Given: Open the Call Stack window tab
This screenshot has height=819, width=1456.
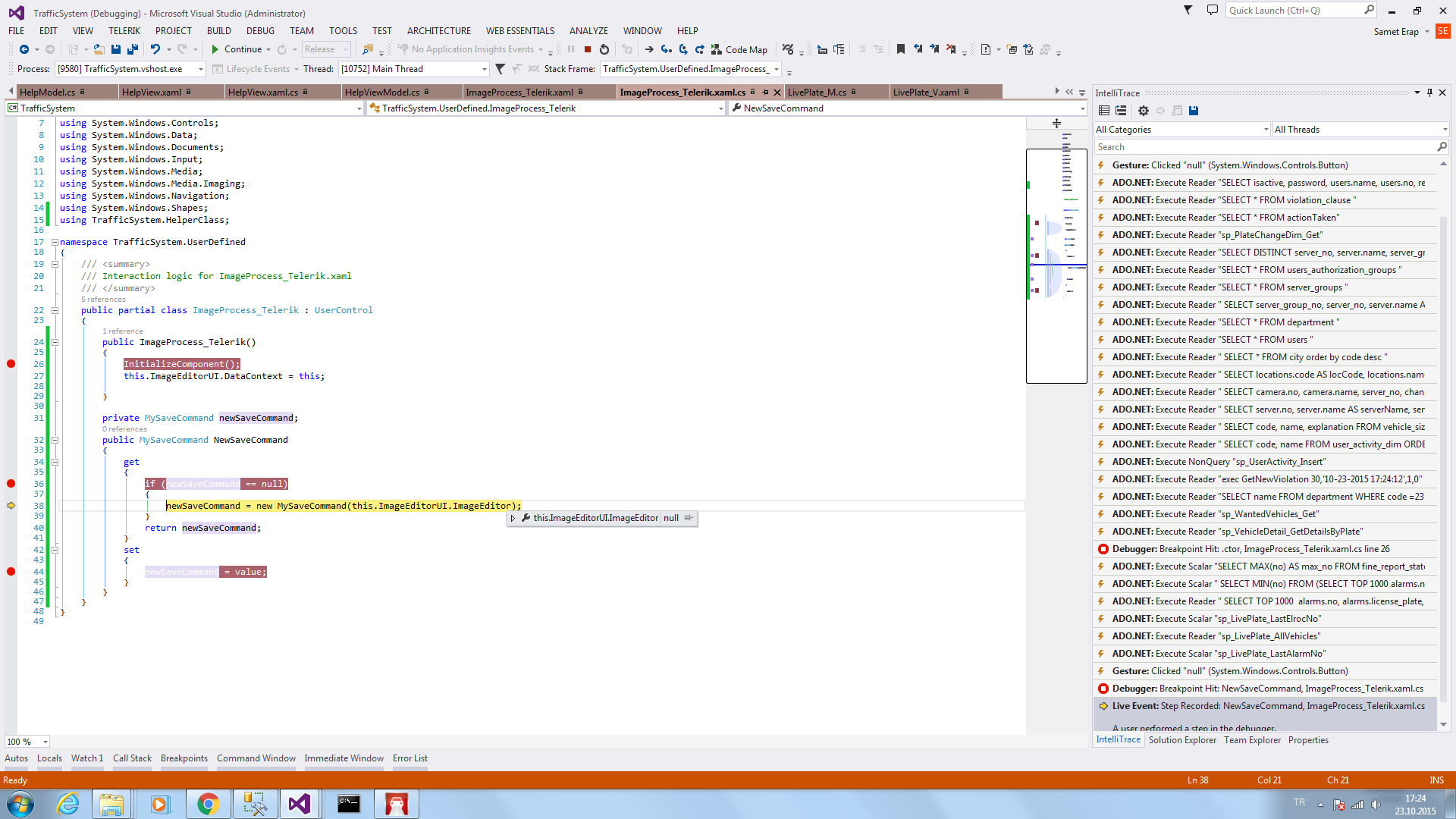Looking at the screenshot, I should [x=132, y=758].
